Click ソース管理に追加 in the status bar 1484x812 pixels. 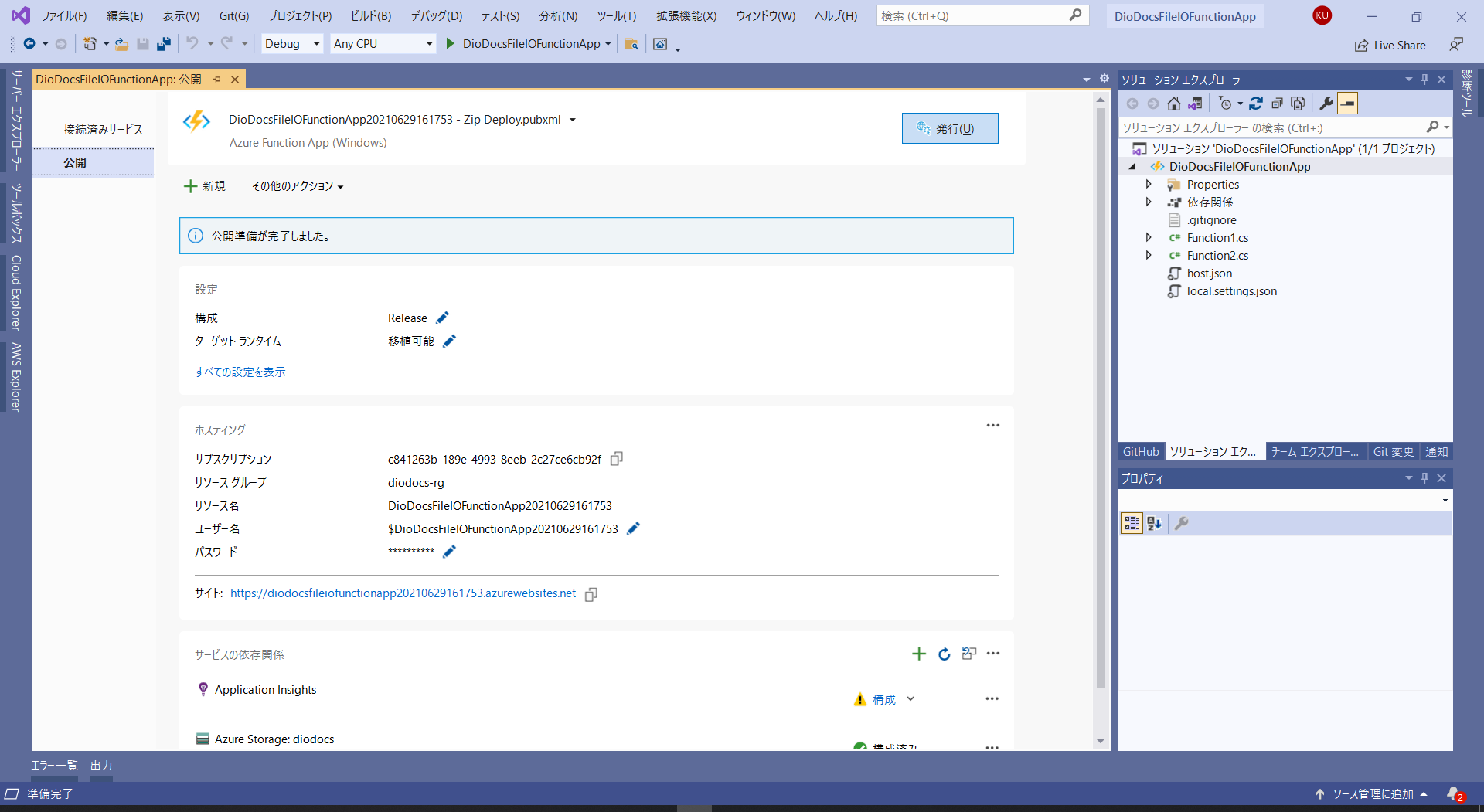(x=1372, y=794)
